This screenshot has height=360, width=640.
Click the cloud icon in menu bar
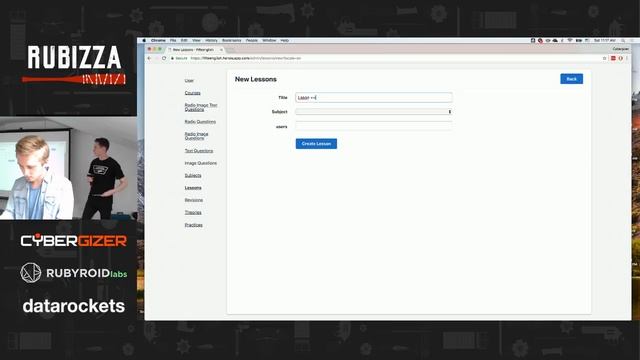pos(555,40)
